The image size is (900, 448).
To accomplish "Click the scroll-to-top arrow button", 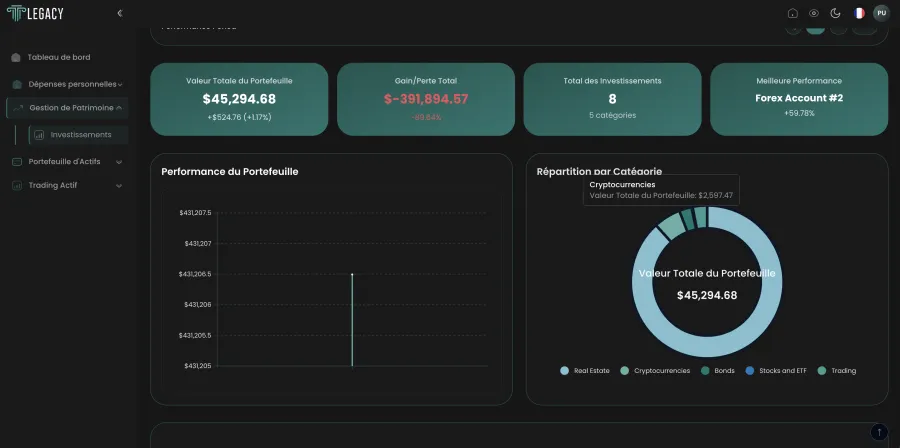I will [879, 432].
